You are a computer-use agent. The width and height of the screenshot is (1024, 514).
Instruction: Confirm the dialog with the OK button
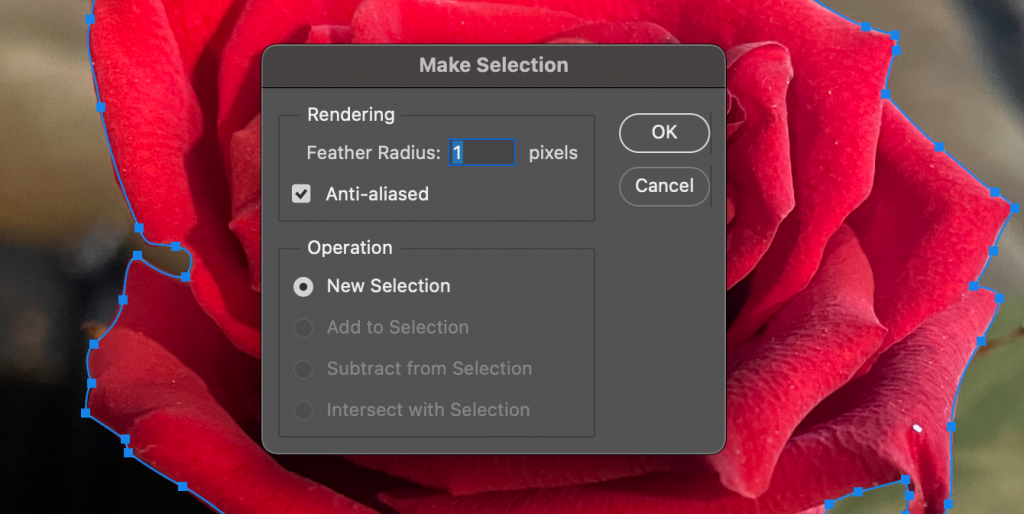[664, 133]
